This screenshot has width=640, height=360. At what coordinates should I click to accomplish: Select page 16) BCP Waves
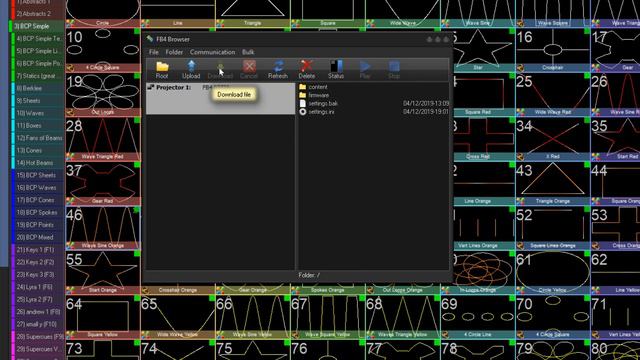[x=38, y=188]
